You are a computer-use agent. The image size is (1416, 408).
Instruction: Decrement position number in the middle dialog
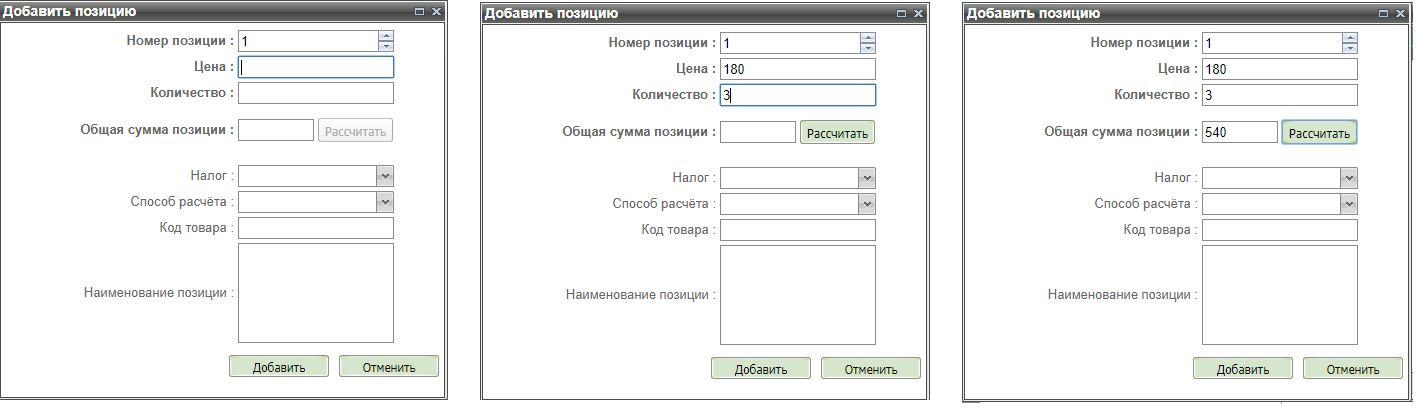click(x=868, y=48)
